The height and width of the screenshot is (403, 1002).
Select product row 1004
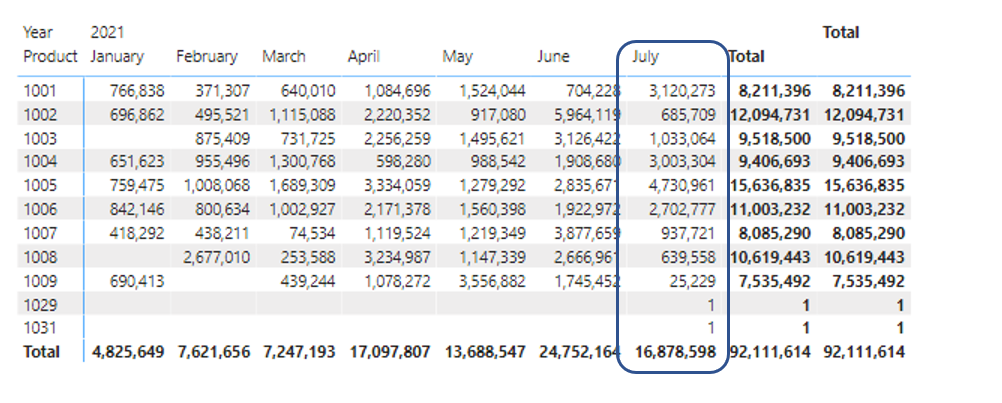(40, 162)
